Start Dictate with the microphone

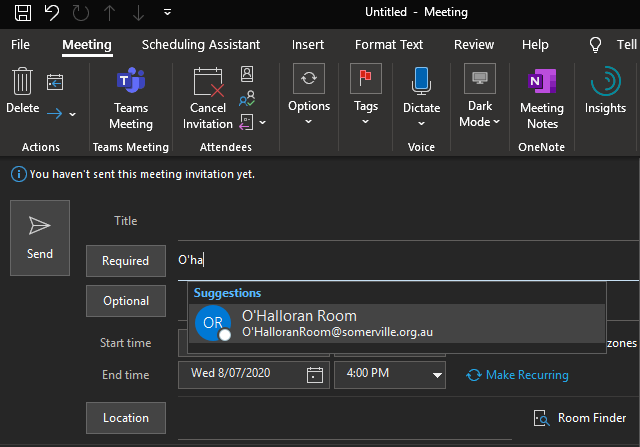tap(421, 81)
